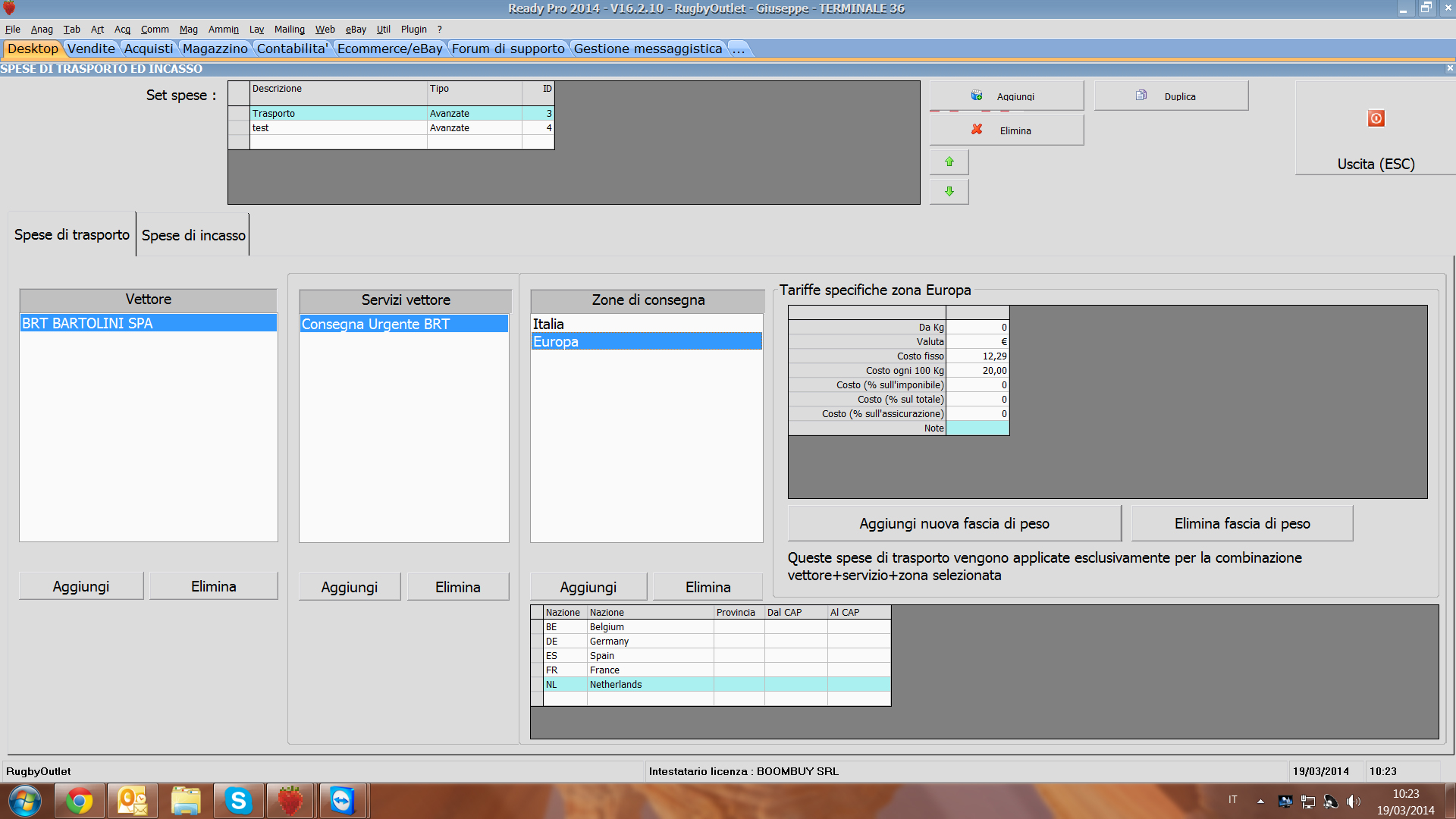The height and width of the screenshot is (819, 1456).
Task: Select Consegna Urgente BRT service
Action: tap(404, 324)
